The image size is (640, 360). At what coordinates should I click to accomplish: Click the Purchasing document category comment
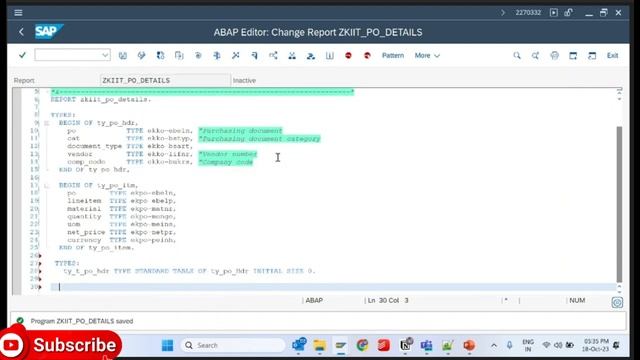259,139
